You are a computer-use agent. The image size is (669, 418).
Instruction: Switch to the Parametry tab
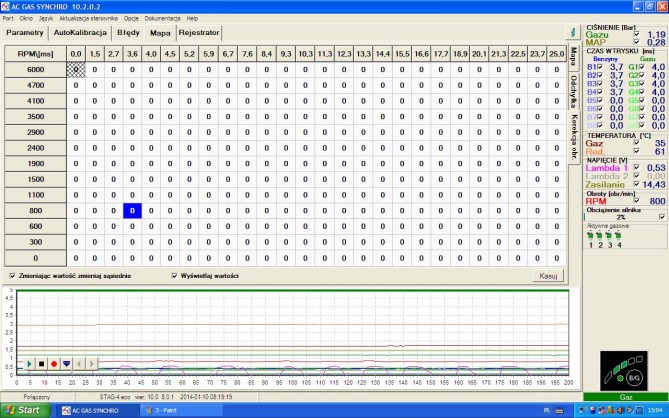(25, 33)
